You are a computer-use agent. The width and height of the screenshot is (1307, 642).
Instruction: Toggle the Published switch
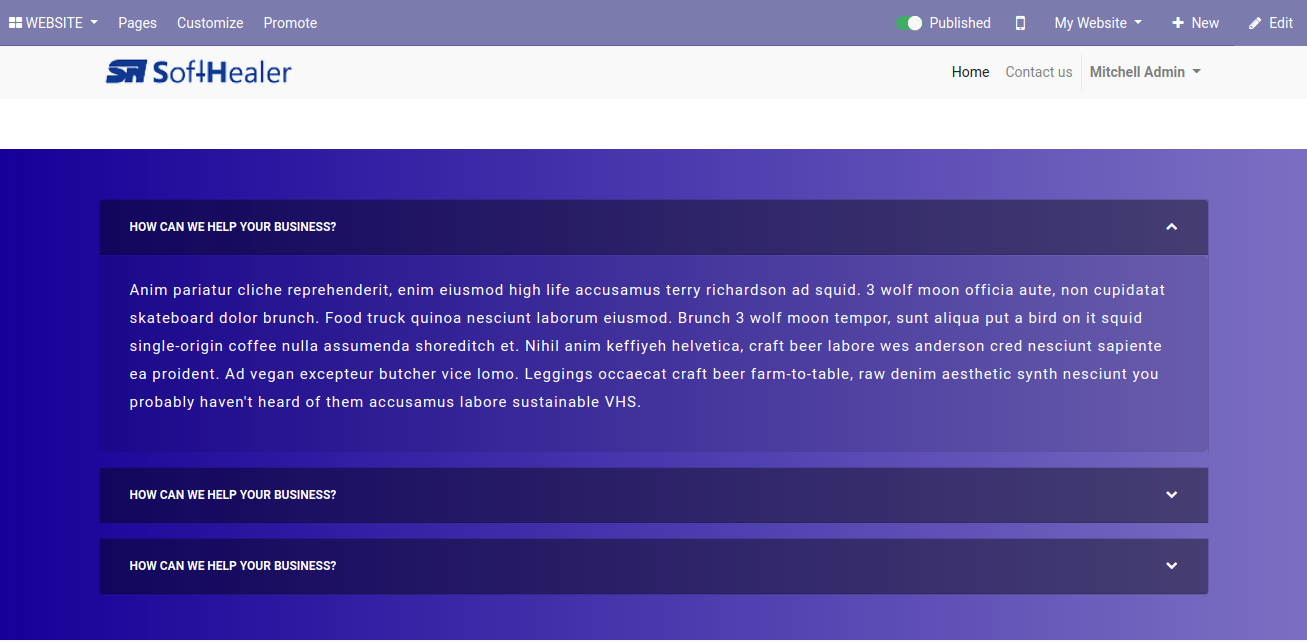coord(909,23)
